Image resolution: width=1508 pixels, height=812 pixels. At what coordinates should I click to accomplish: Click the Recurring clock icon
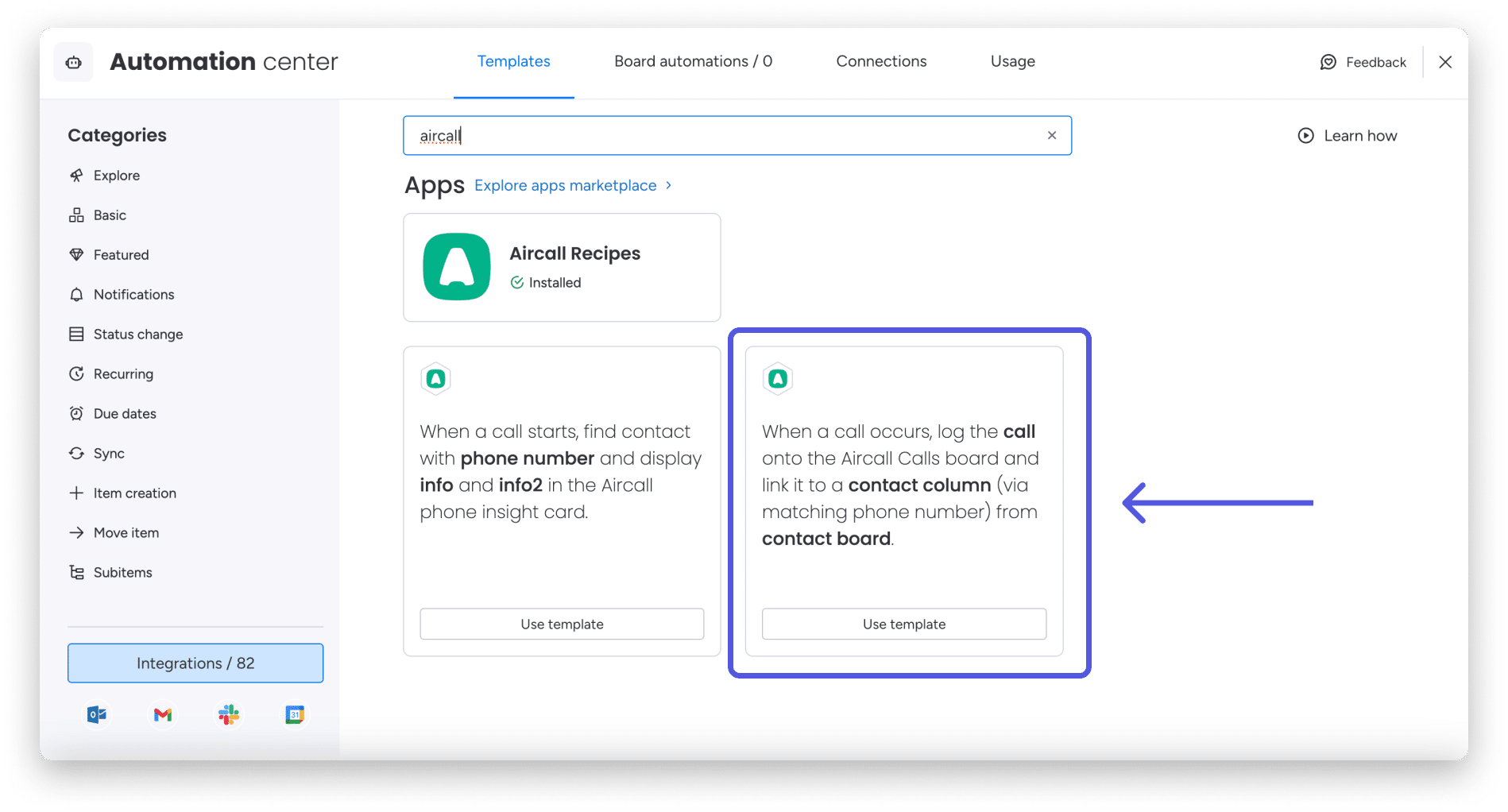(x=76, y=374)
